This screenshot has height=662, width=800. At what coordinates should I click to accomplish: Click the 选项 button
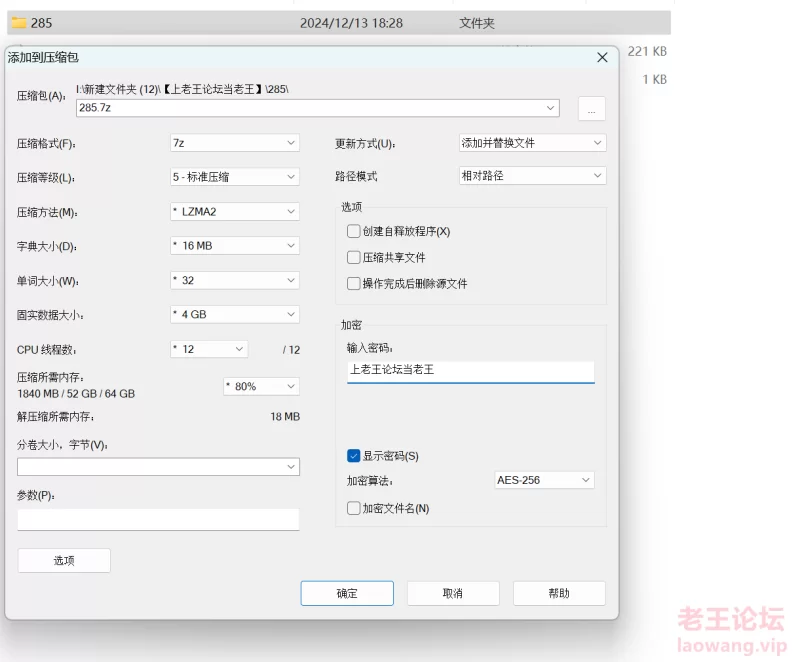pyautogui.click(x=64, y=561)
